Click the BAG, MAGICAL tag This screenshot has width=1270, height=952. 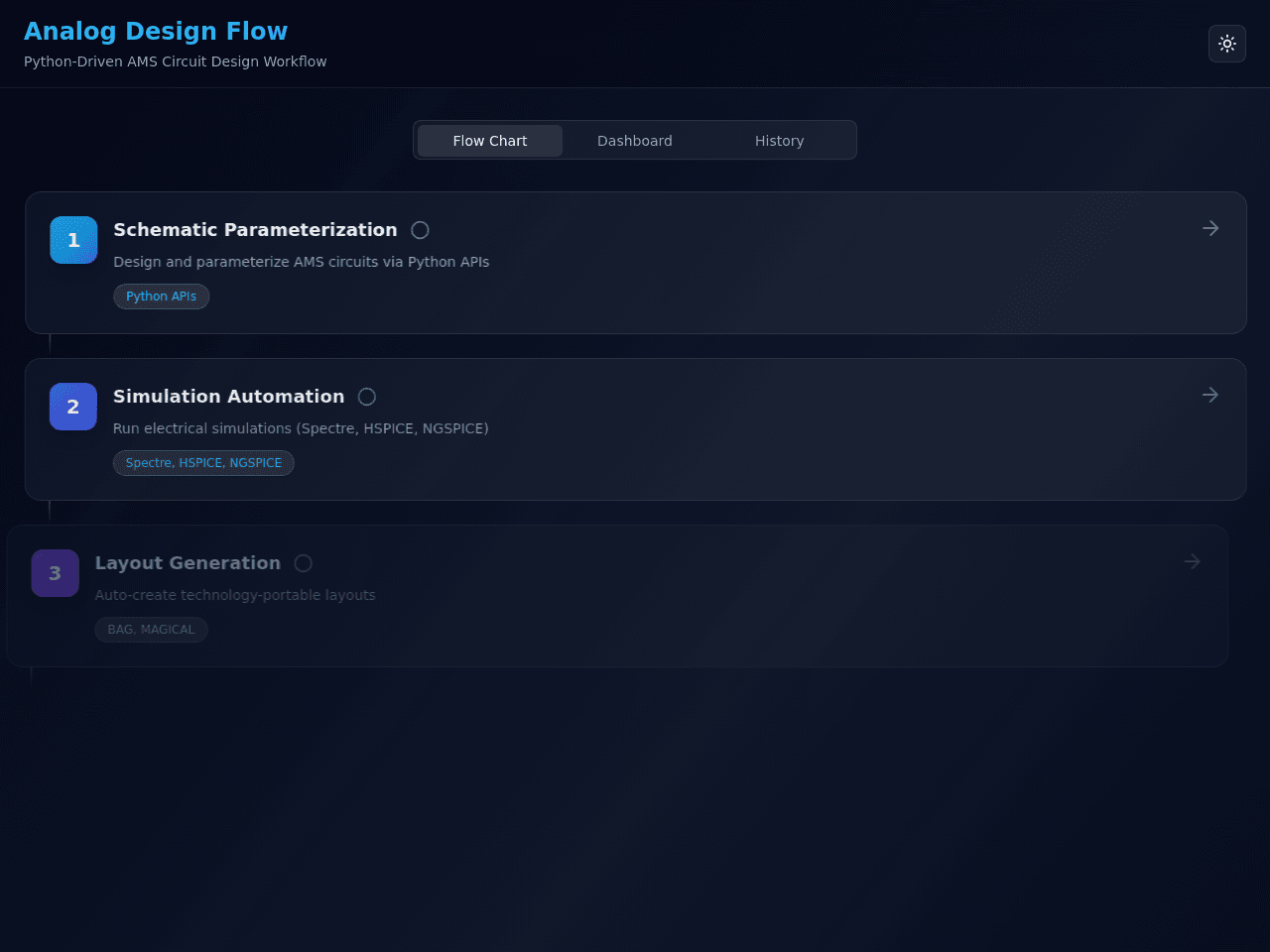tap(151, 630)
